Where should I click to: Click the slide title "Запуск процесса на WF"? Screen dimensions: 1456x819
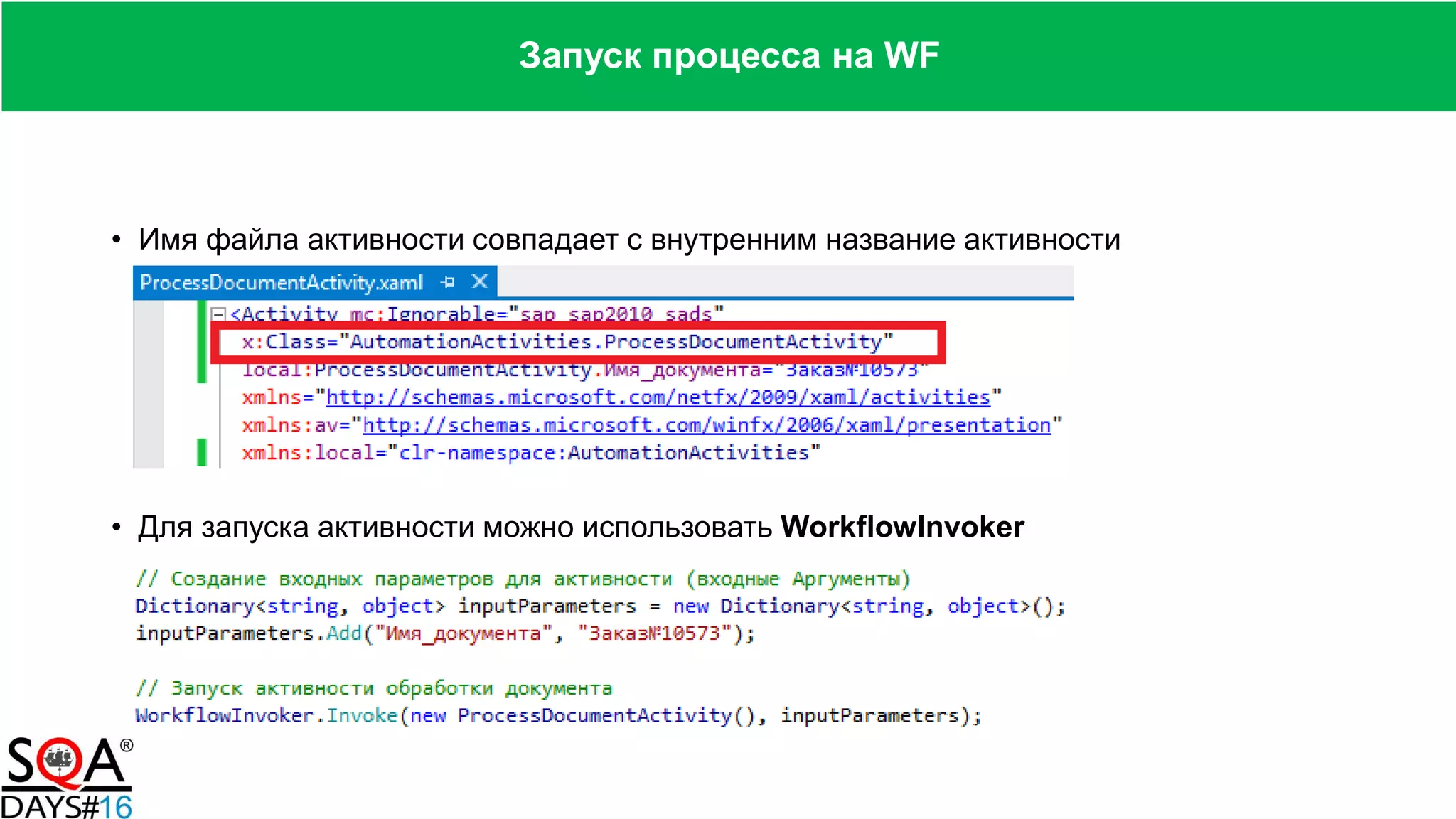click(729, 55)
